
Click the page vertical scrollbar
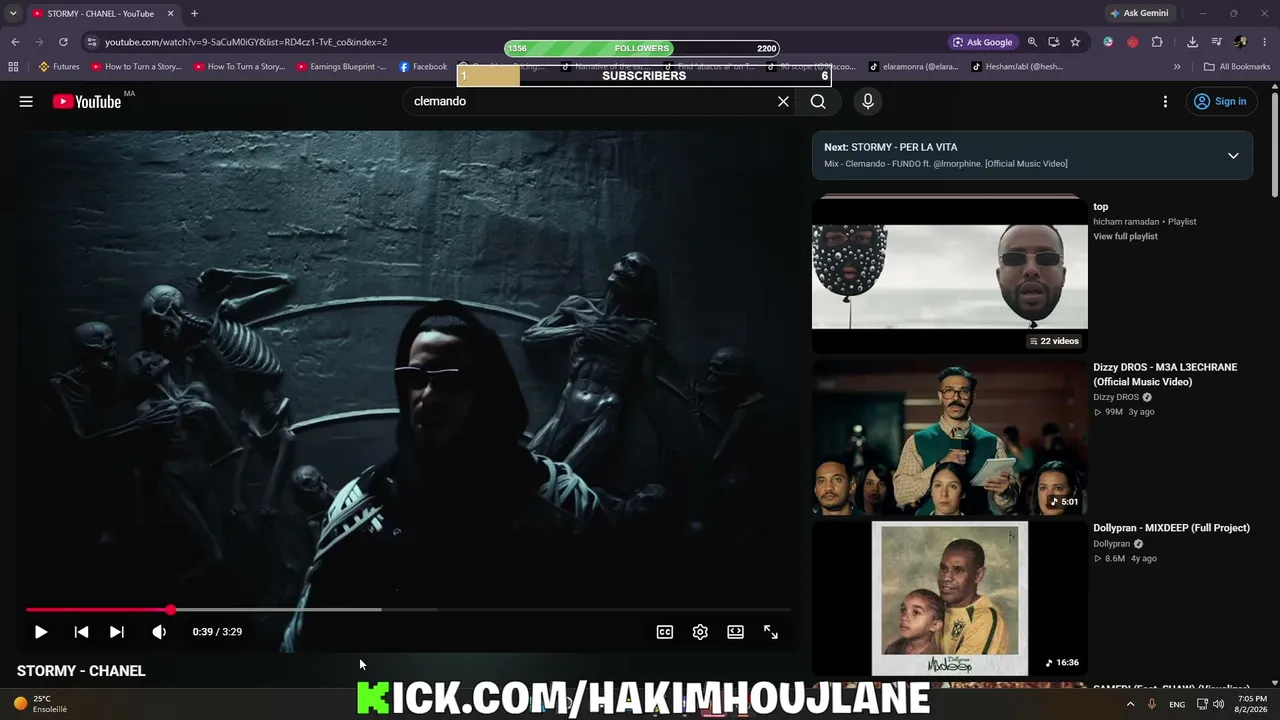pos(1274,143)
